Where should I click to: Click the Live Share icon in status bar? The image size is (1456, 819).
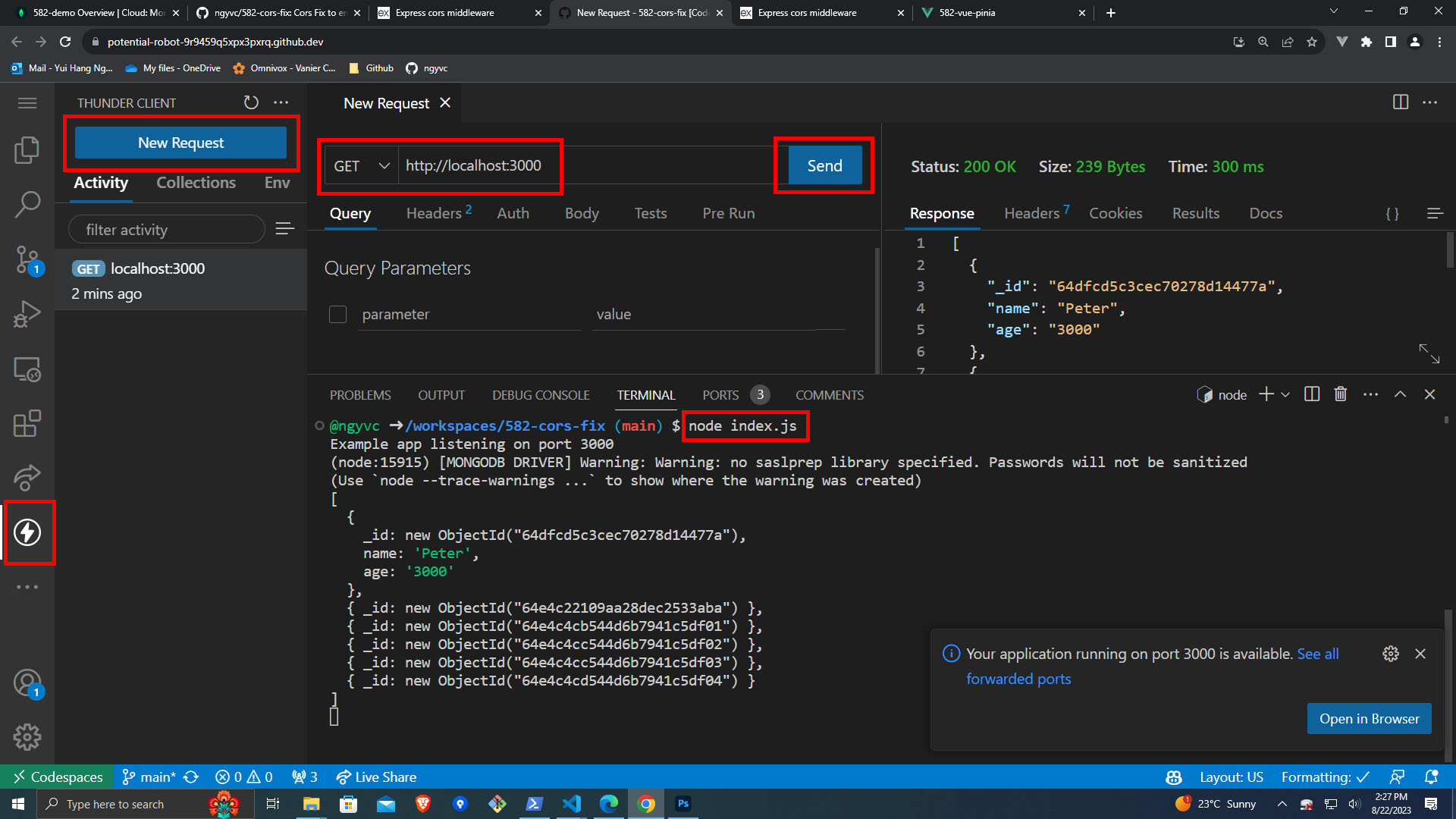(x=340, y=777)
